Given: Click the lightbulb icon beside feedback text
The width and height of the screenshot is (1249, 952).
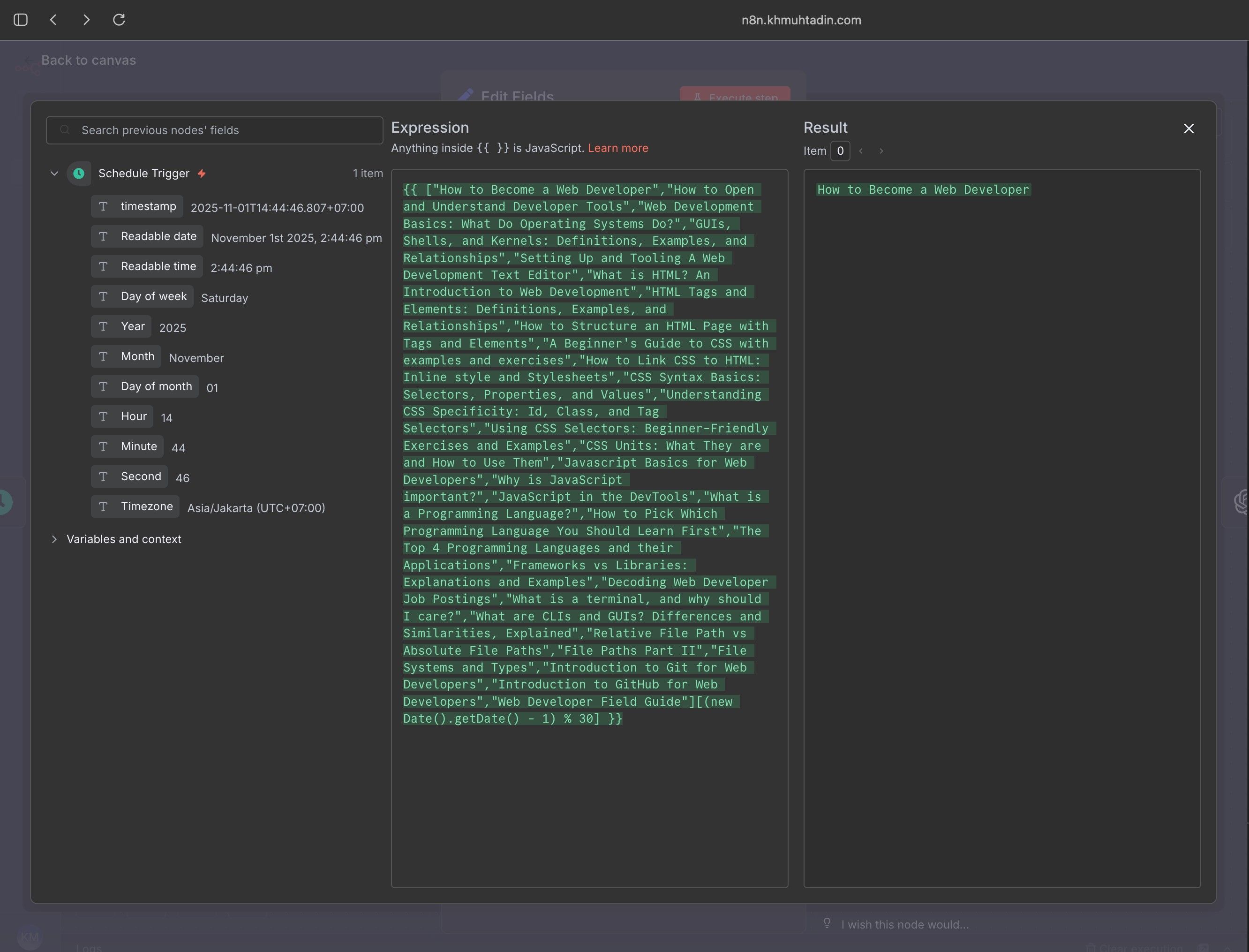Looking at the screenshot, I should tap(827, 924).
